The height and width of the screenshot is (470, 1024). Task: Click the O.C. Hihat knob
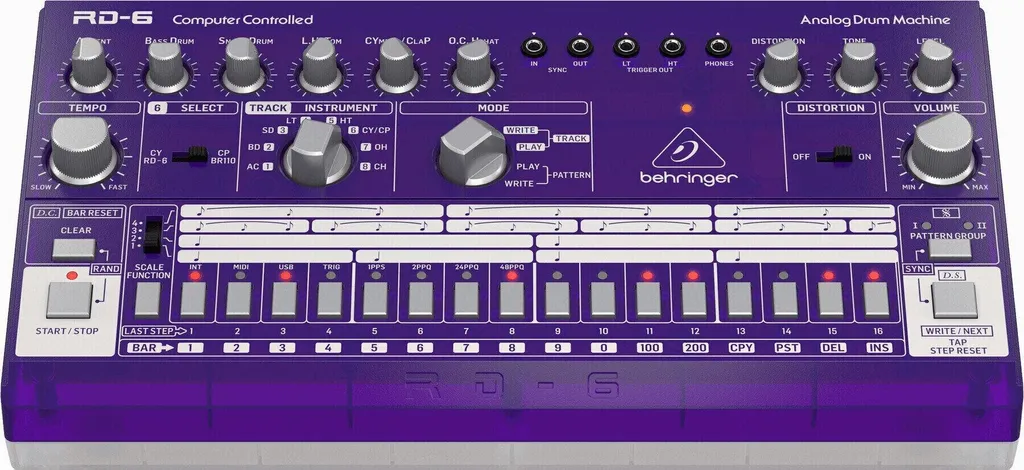tap(473, 66)
